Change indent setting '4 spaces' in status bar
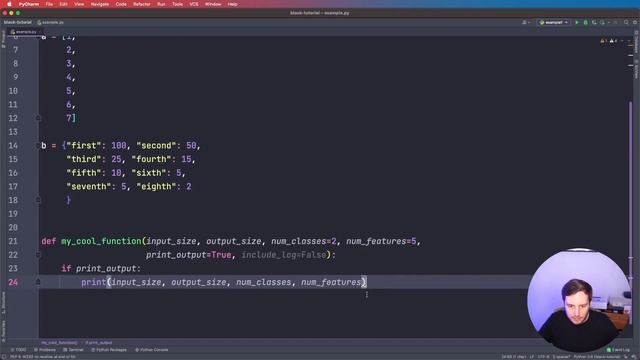This screenshot has width=640, height=360. tap(561, 357)
